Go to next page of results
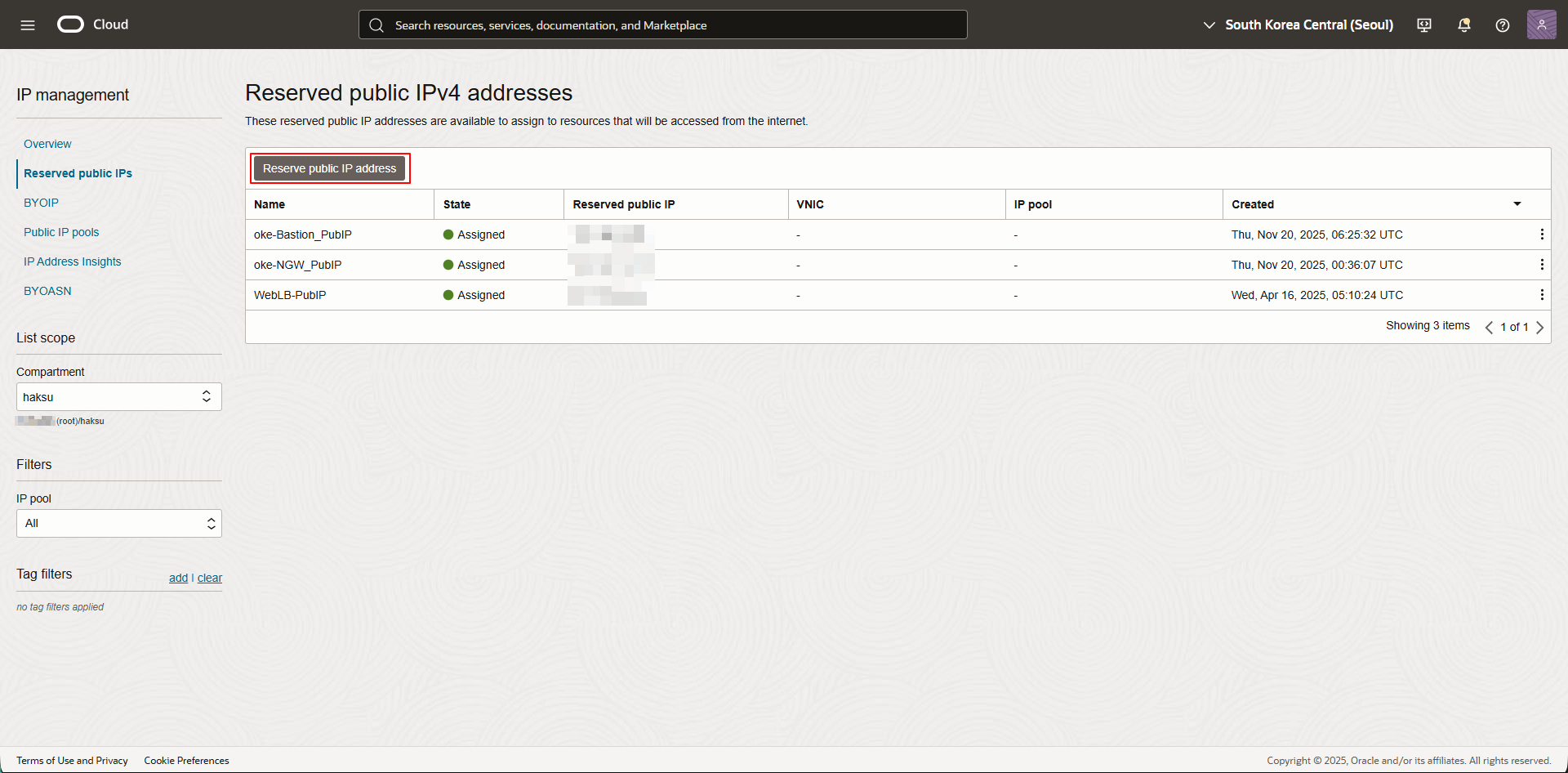The image size is (1568, 773). pos(1539,327)
